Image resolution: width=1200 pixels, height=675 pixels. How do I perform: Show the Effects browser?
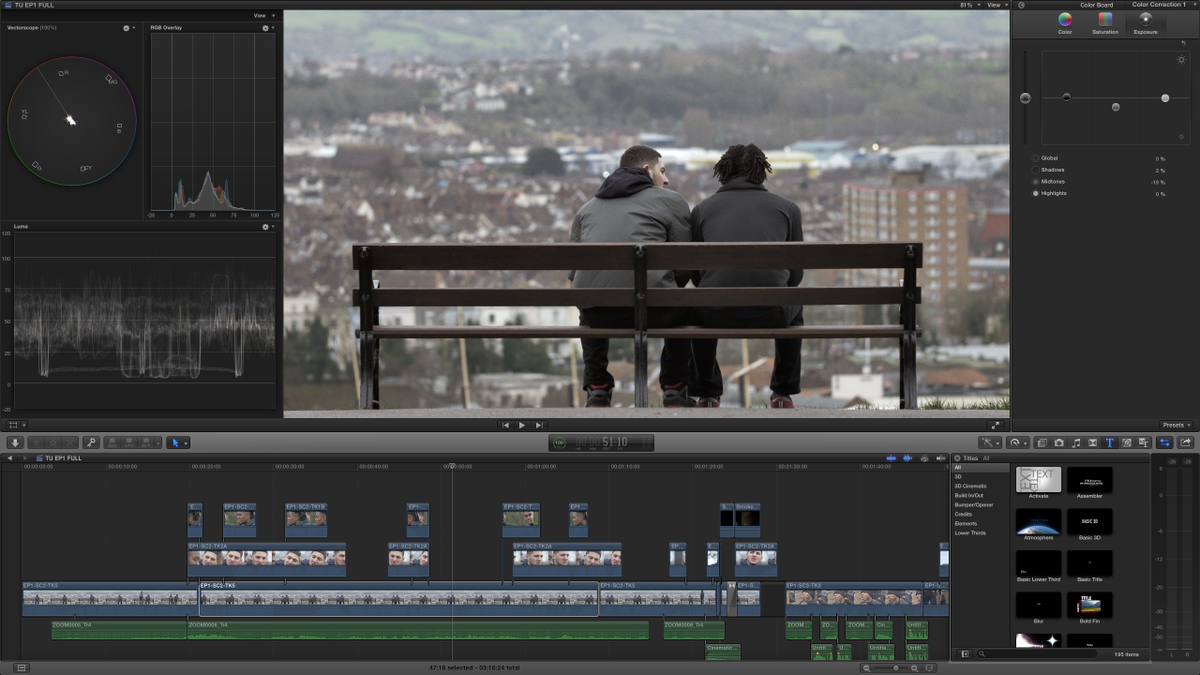[x=1042, y=442]
